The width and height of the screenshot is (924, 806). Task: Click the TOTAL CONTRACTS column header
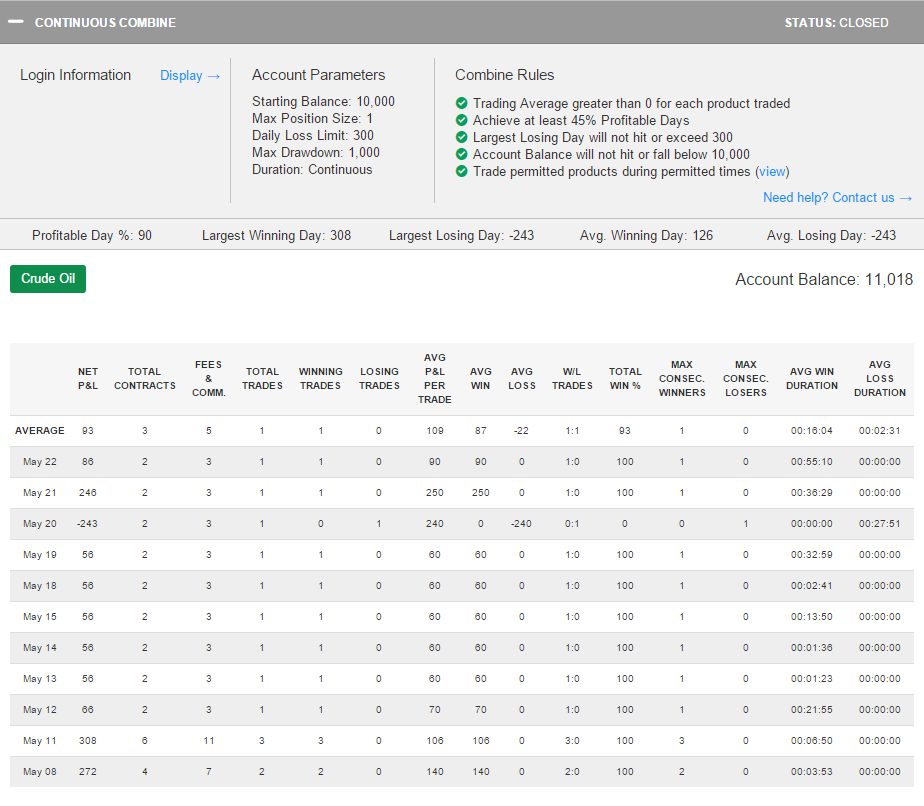tap(144, 378)
